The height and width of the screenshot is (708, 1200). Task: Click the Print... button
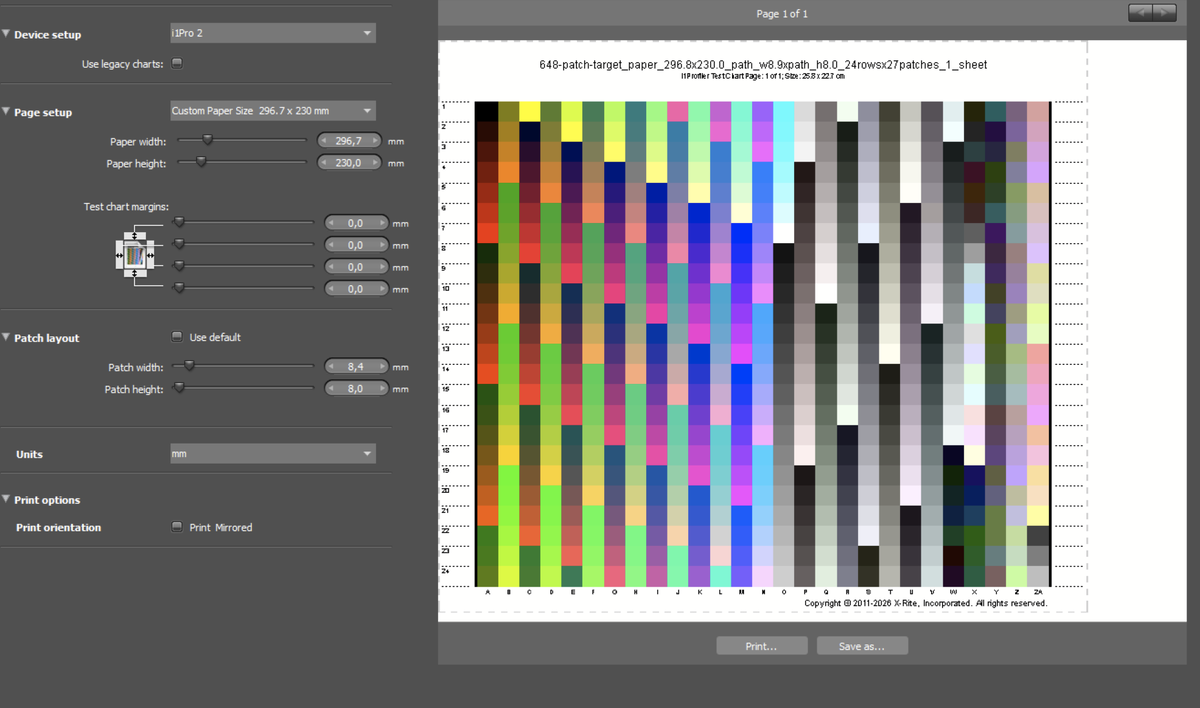762,646
